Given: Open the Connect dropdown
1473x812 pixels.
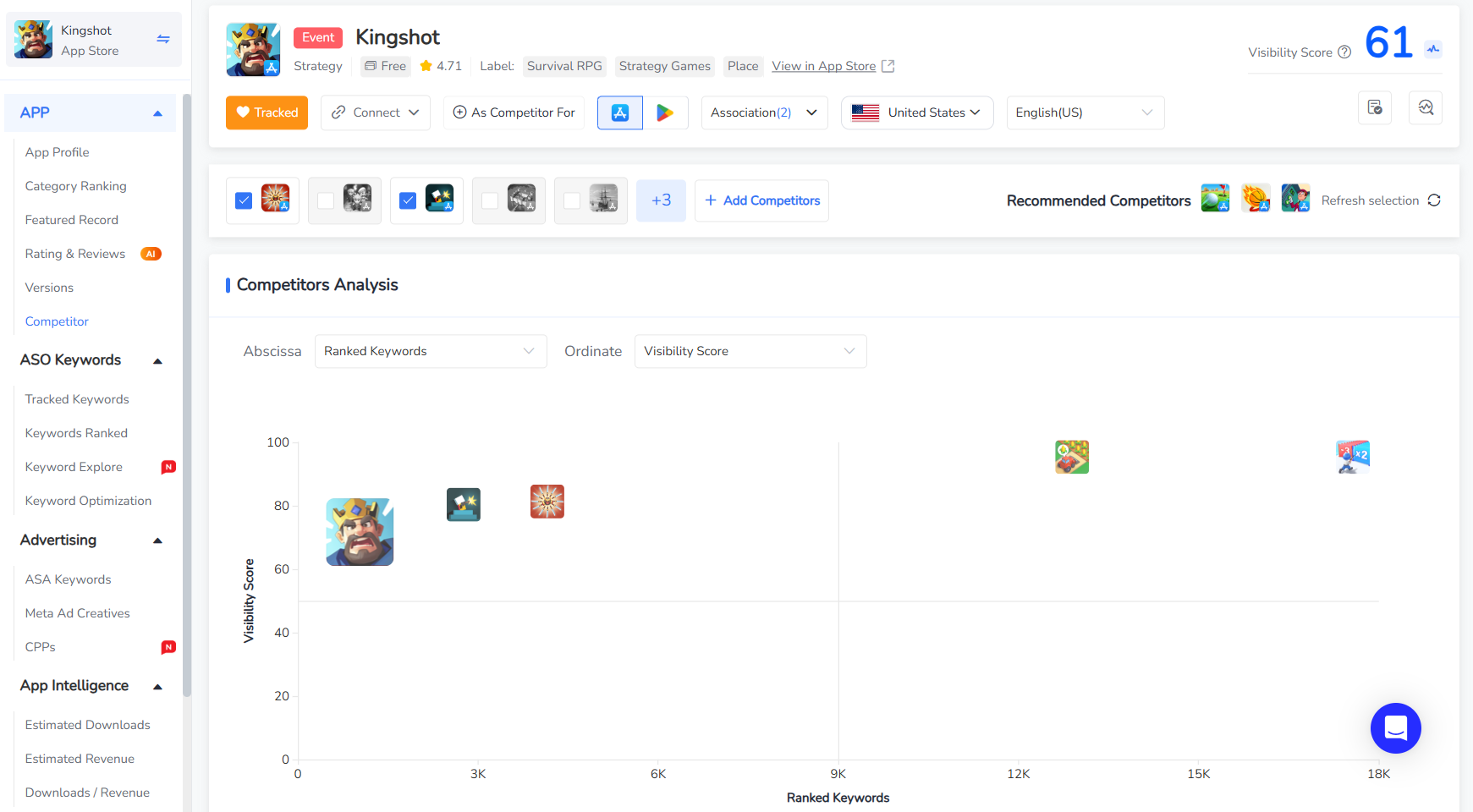Looking at the screenshot, I should coord(376,112).
